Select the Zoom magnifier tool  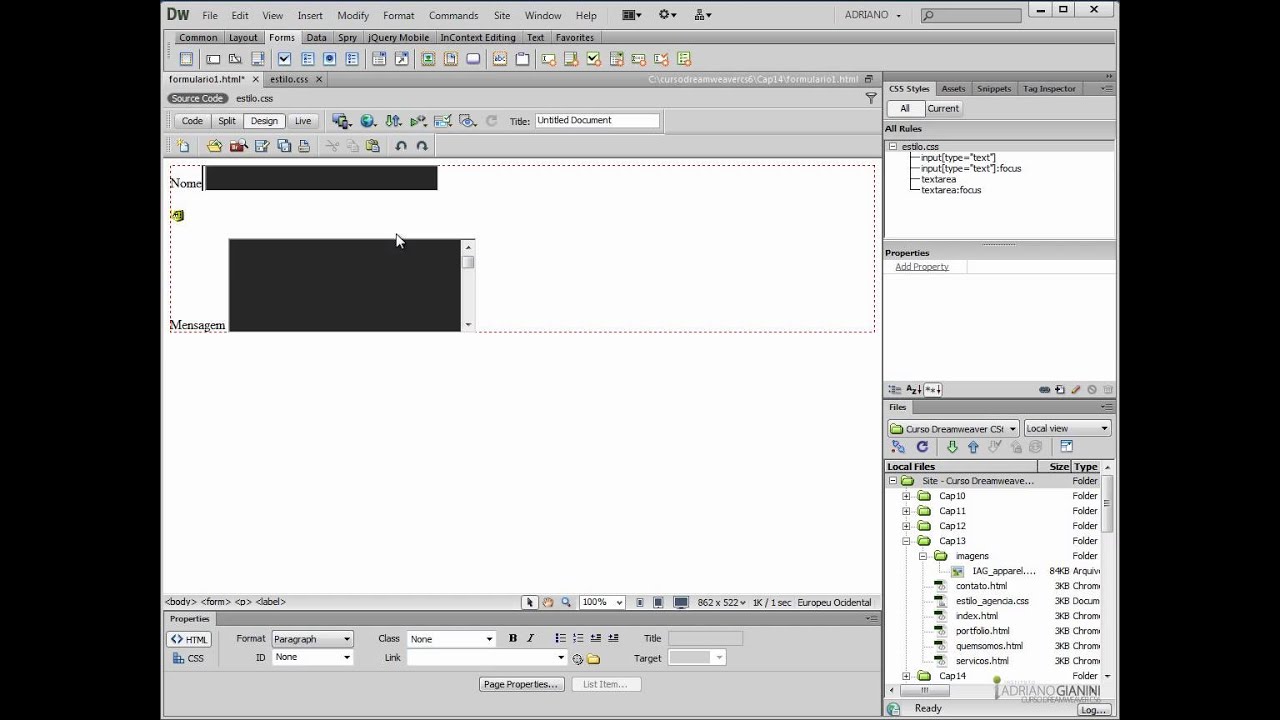point(566,602)
